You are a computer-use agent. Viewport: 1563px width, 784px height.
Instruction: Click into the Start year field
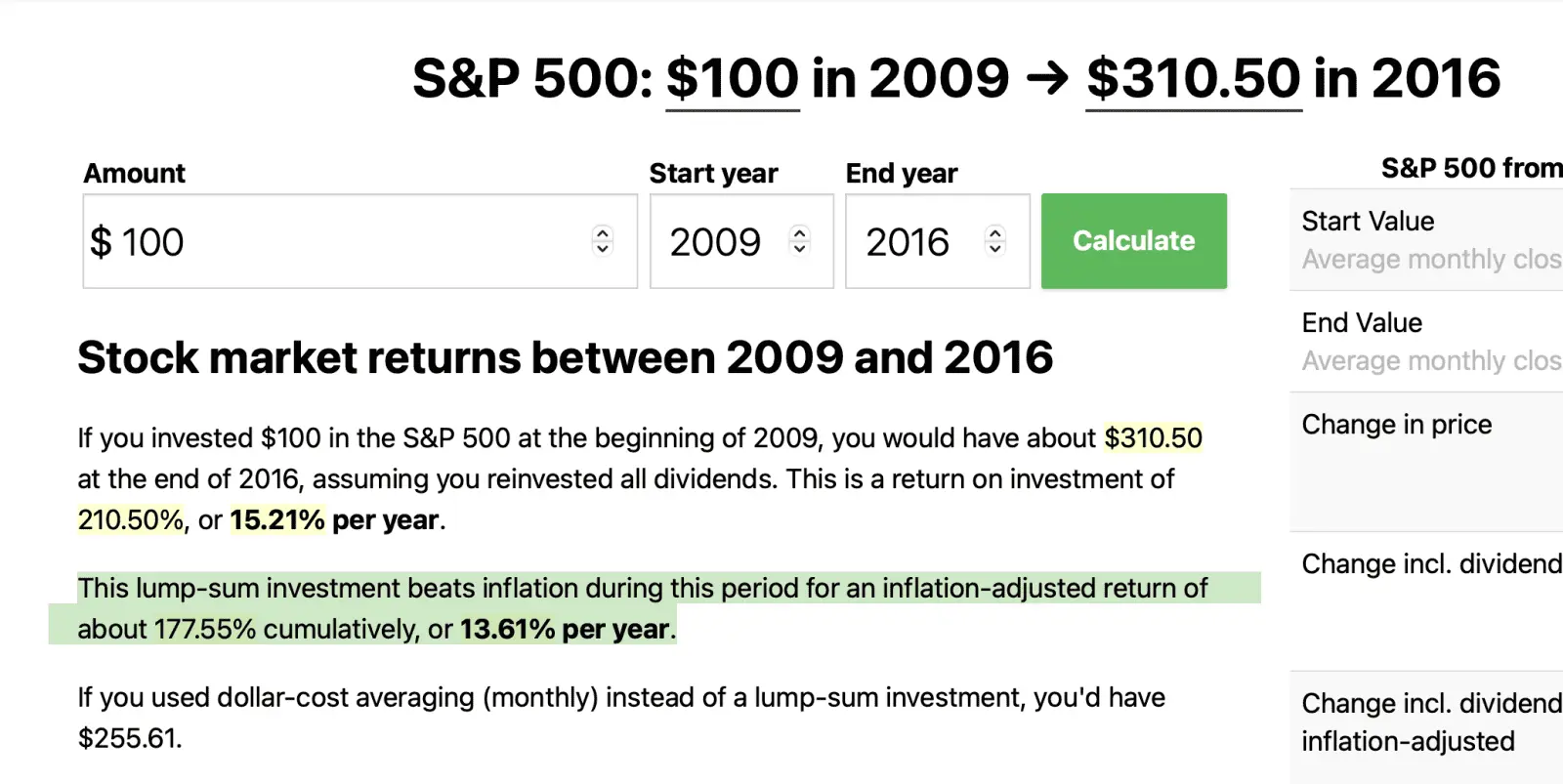point(718,242)
